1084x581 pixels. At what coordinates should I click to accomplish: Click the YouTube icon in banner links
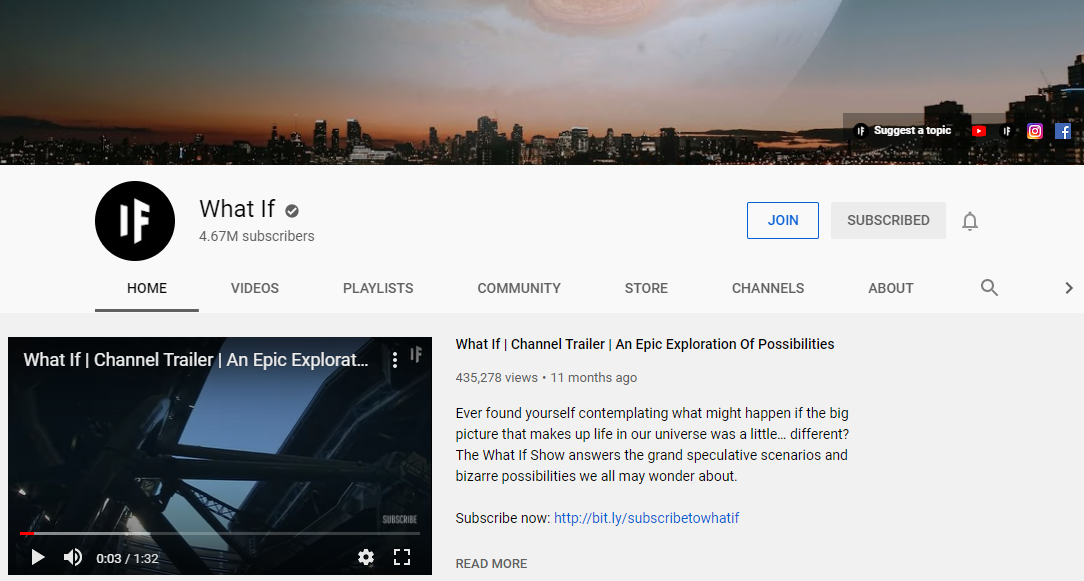coord(979,131)
